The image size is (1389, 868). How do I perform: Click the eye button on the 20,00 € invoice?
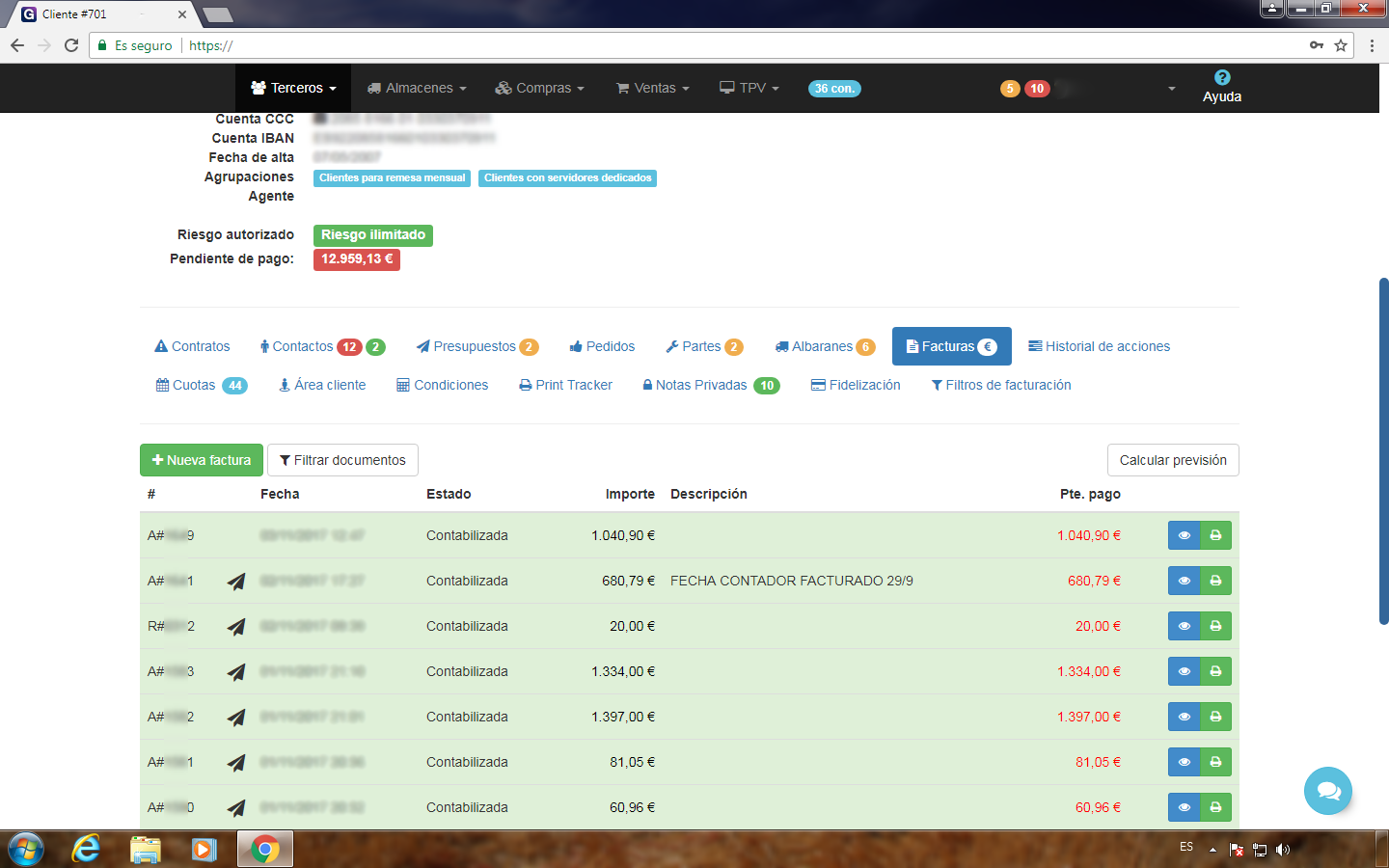(x=1184, y=626)
